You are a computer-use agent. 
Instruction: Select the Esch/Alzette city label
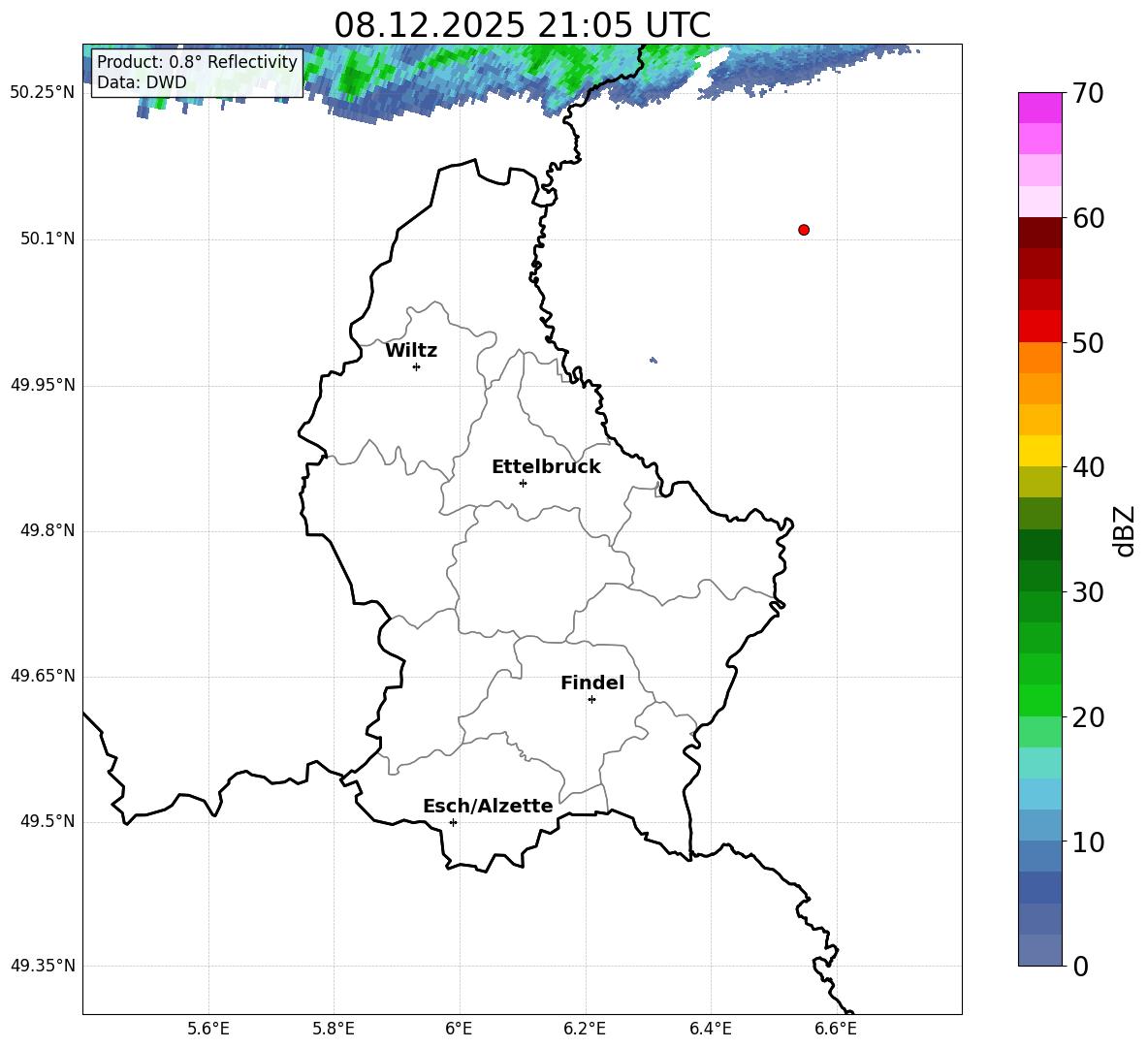click(x=488, y=806)
